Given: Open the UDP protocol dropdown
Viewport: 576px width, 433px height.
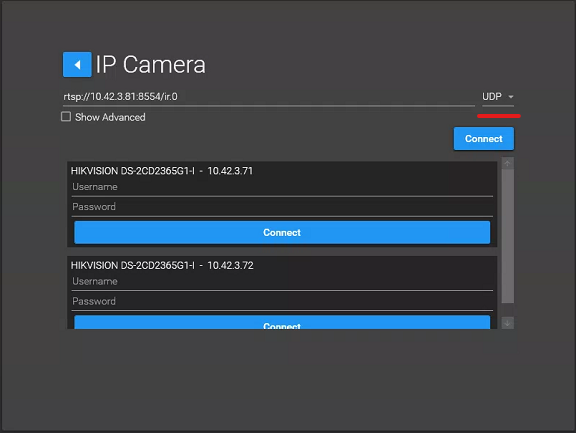Looking at the screenshot, I should coord(498,97).
